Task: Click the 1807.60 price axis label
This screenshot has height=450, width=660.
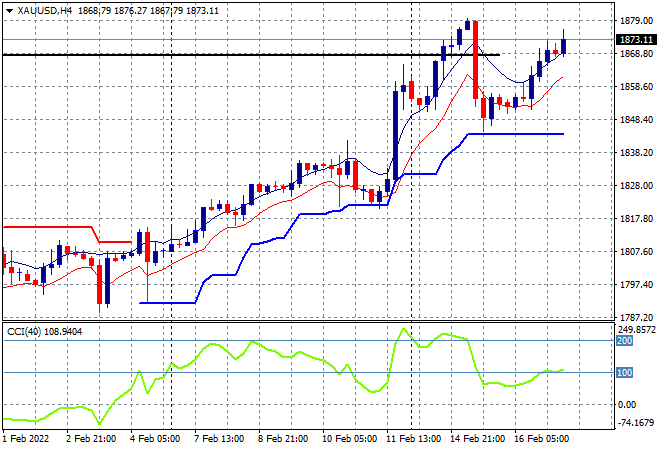Action: coord(636,252)
